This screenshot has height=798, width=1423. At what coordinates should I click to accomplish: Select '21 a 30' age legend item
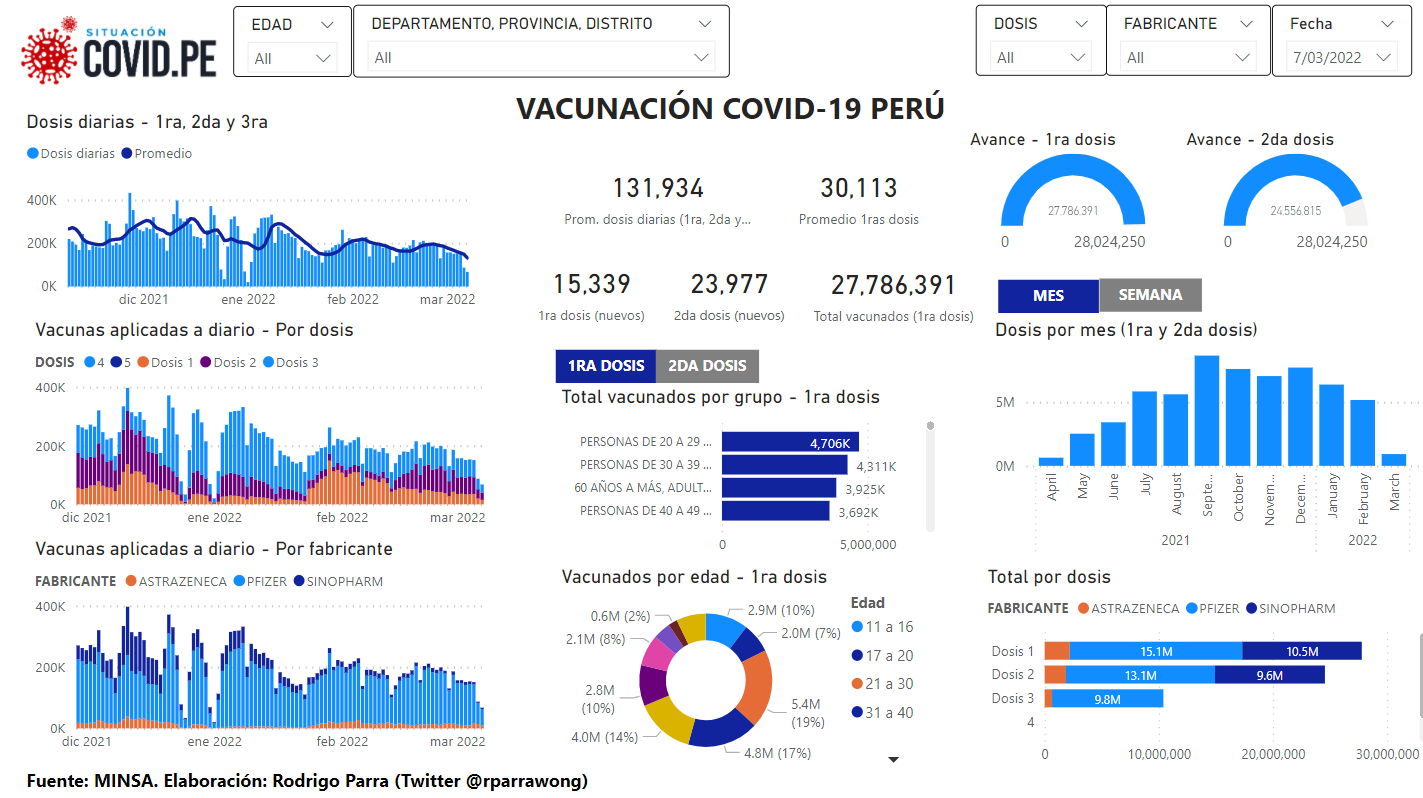point(882,684)
